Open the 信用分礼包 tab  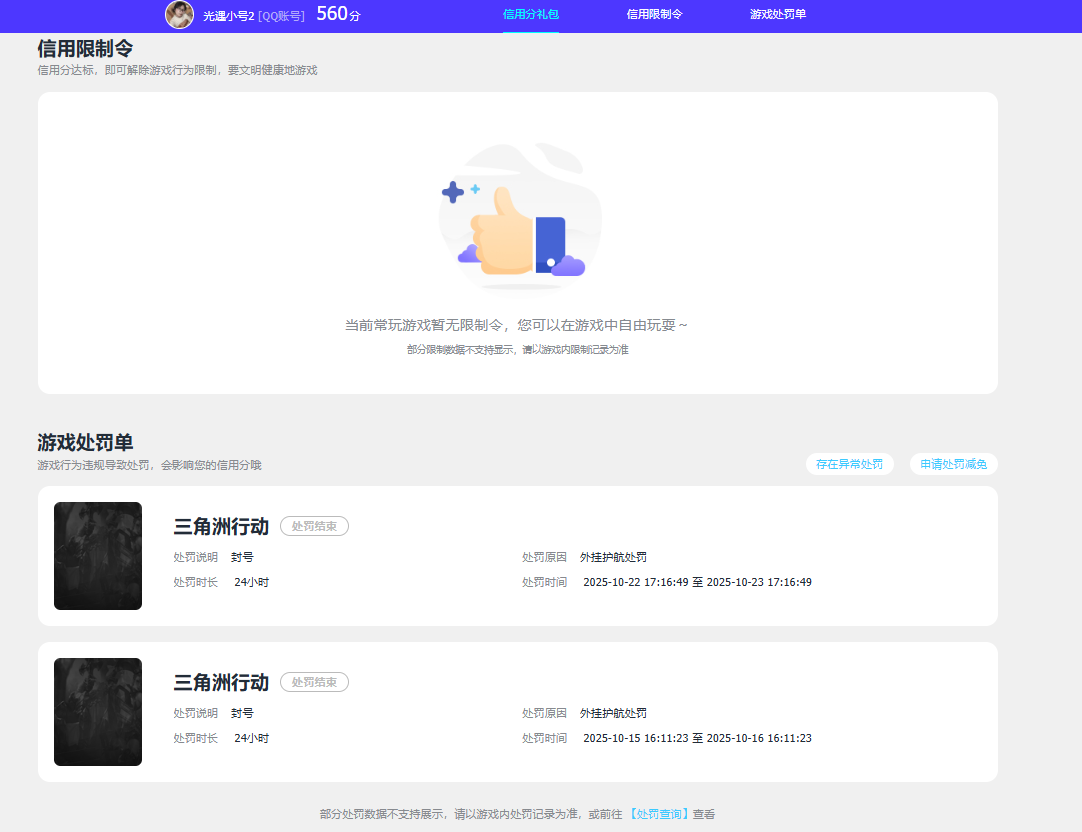coord(530,15)
